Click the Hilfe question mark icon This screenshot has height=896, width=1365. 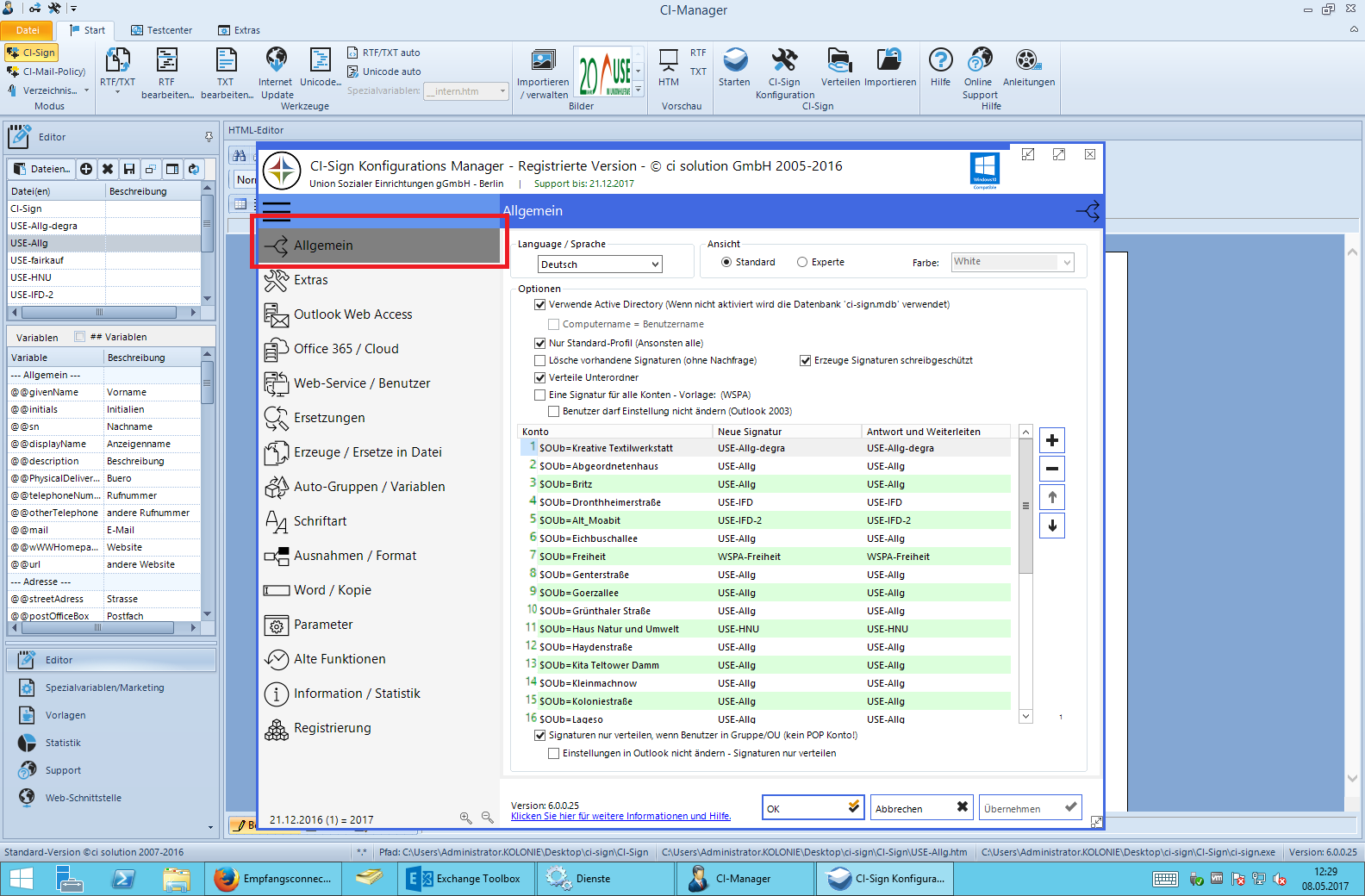940,62
